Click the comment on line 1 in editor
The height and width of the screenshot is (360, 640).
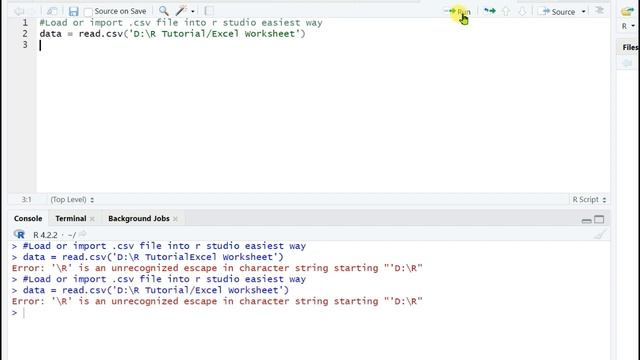click(x=181, y=23)
